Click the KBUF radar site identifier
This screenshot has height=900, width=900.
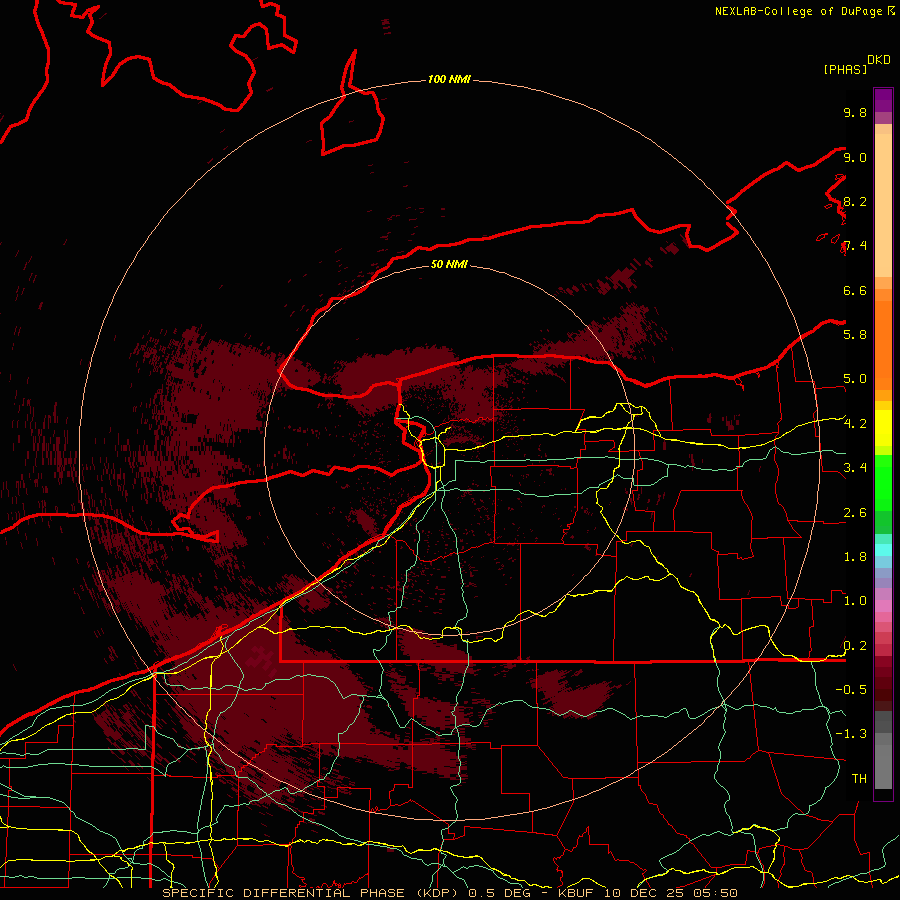pyautogui.click(x=577, y=893)
